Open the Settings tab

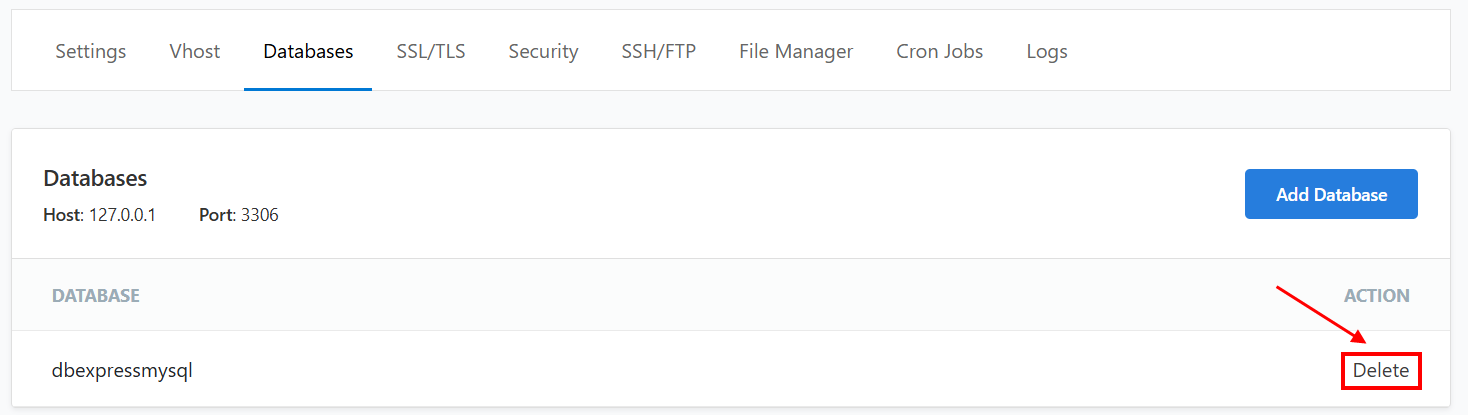[91, 51]
